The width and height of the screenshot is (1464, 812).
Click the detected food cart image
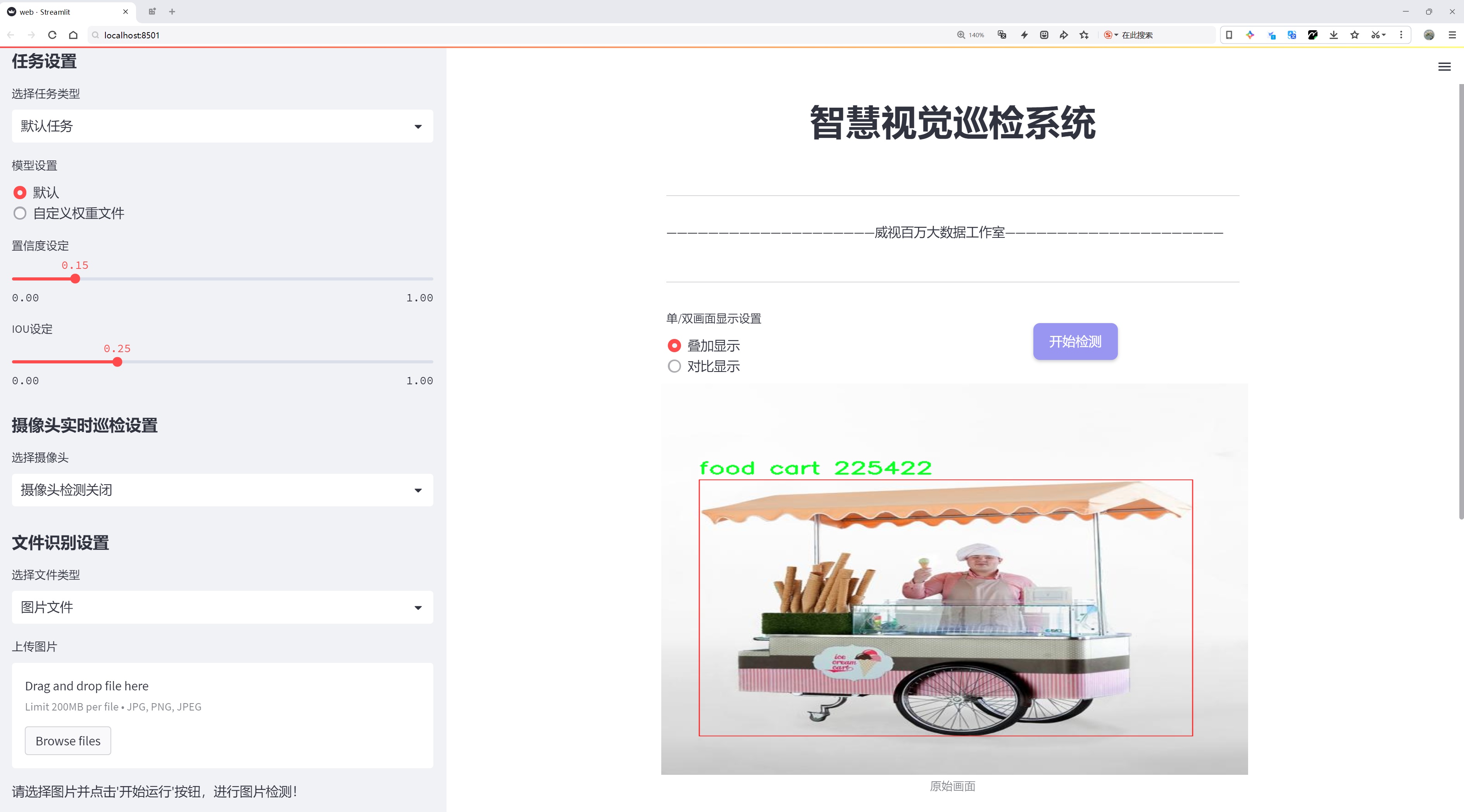(x=954, y=579)
